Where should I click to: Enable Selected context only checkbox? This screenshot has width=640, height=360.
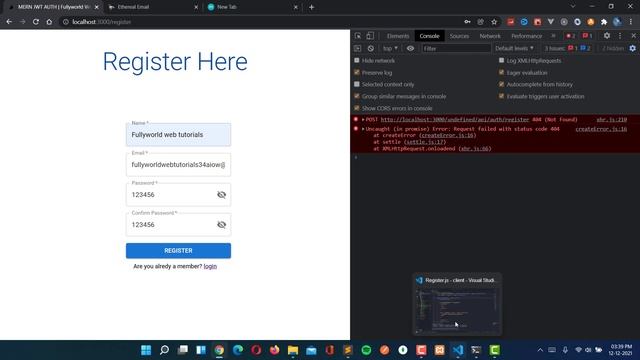click(x=357, y=84)
